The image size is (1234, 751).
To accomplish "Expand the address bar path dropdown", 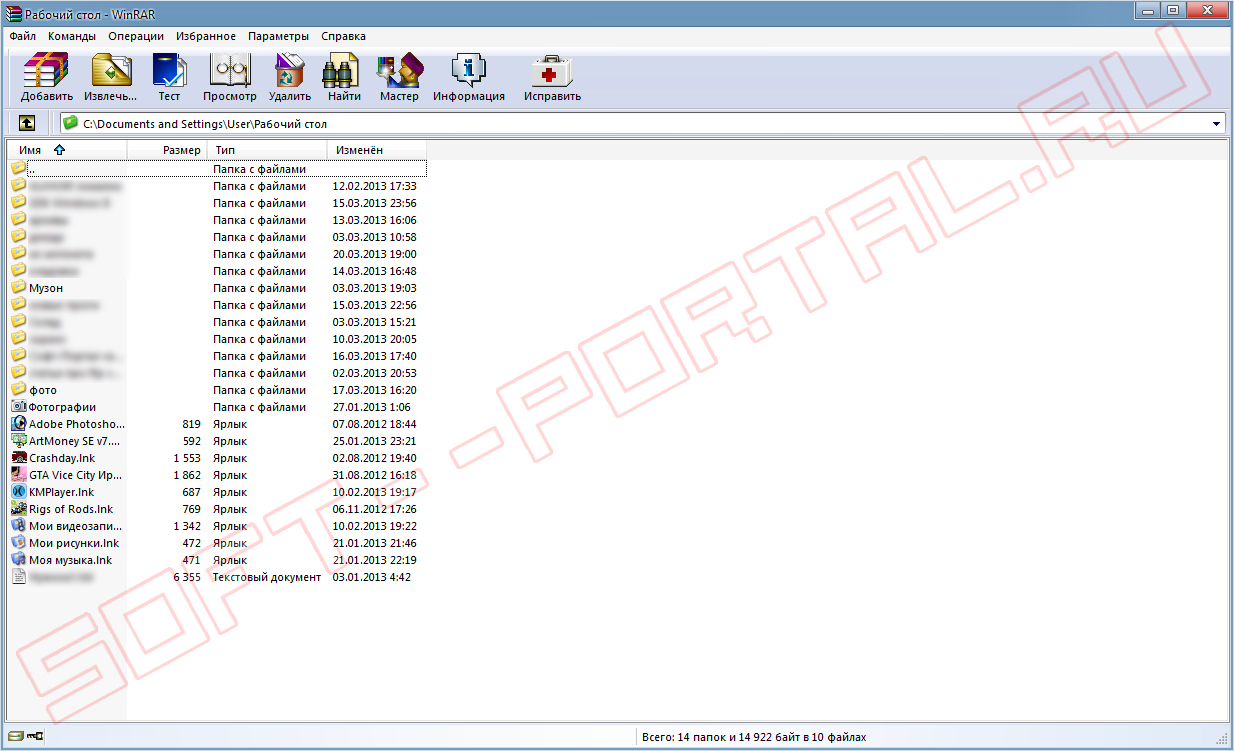I will point(1217,124).
